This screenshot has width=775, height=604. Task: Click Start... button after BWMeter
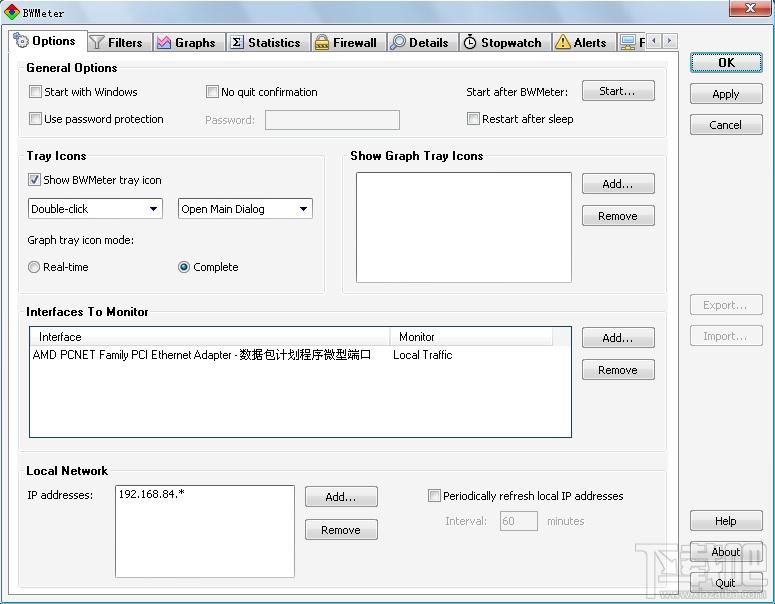click(x=618, y=91)
